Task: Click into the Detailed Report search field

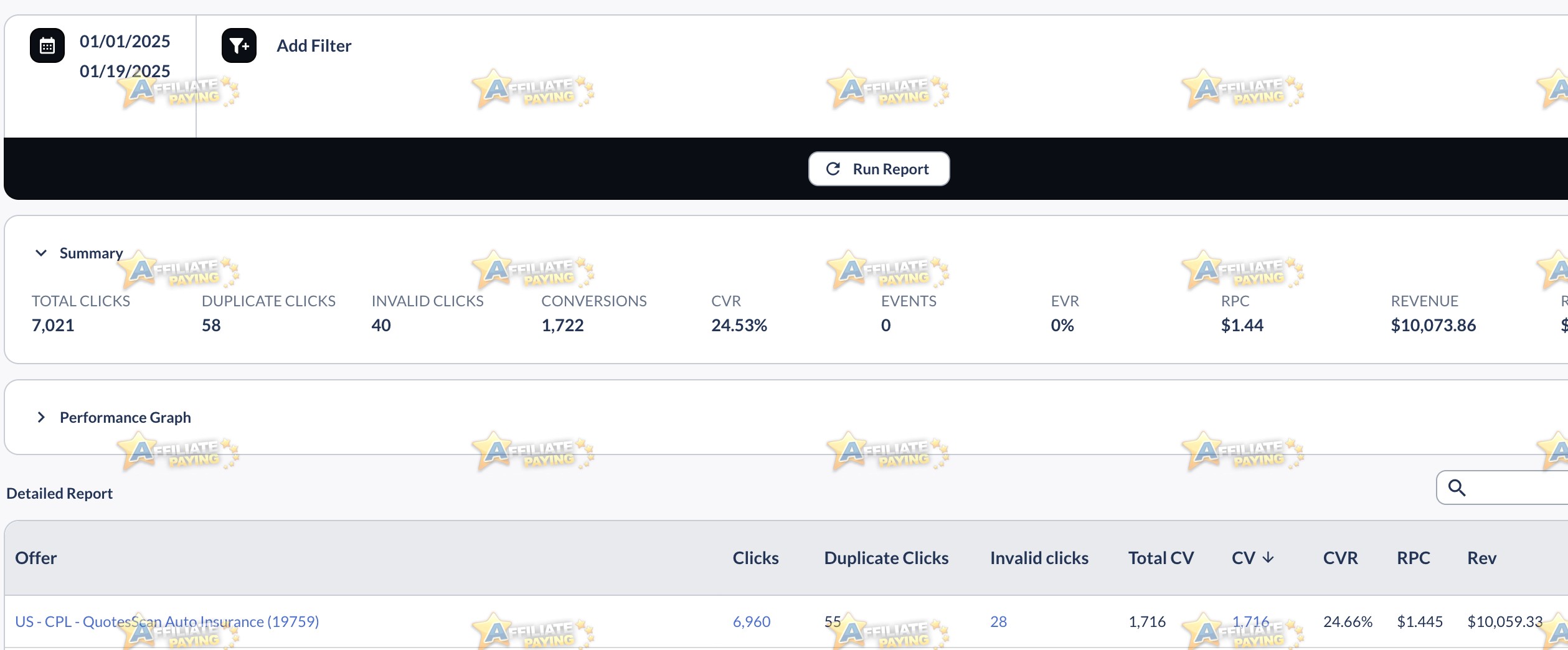Action: tap(1502, 487)
